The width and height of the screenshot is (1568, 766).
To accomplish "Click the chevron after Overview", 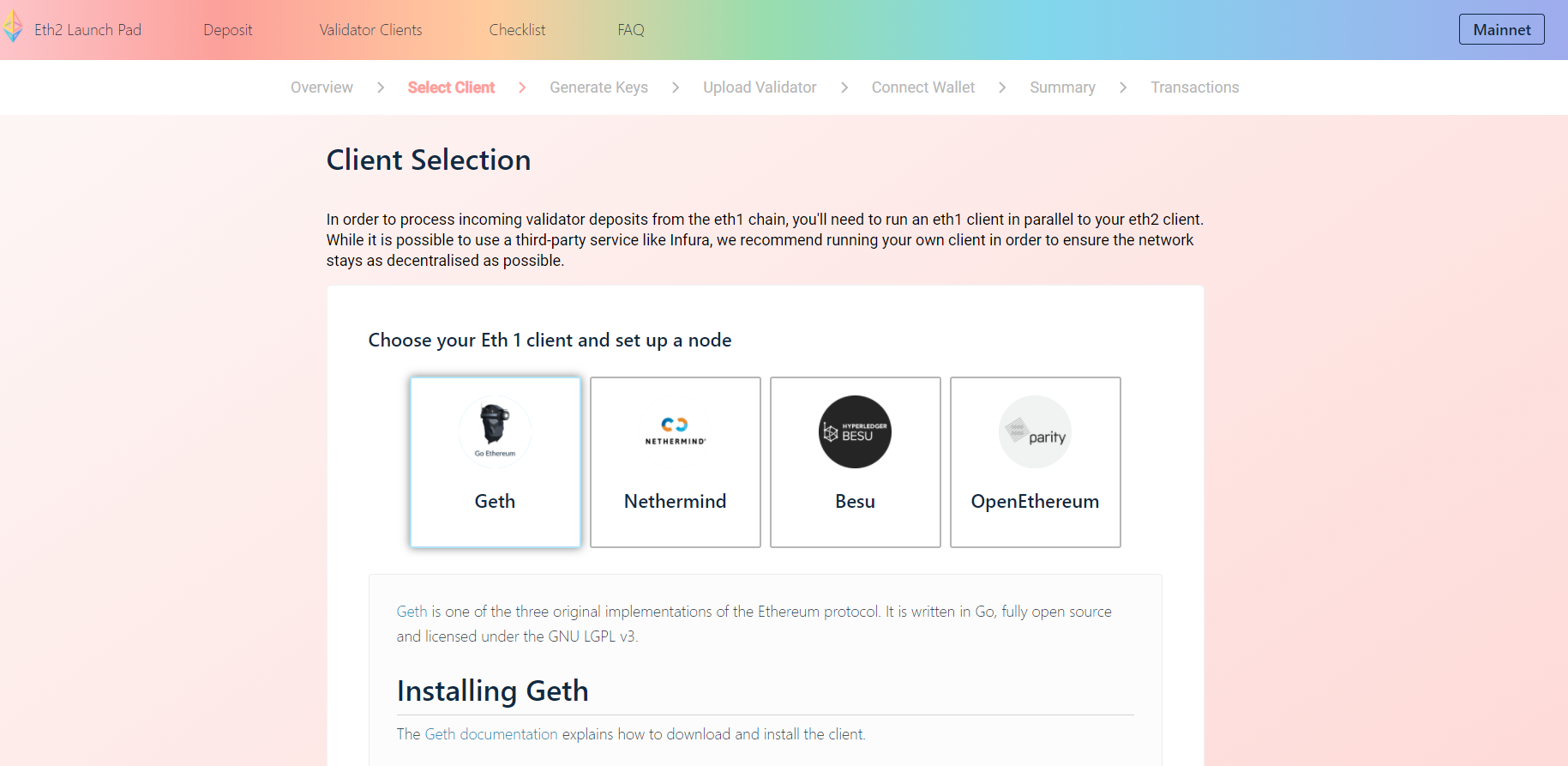I will coord(381,87).
